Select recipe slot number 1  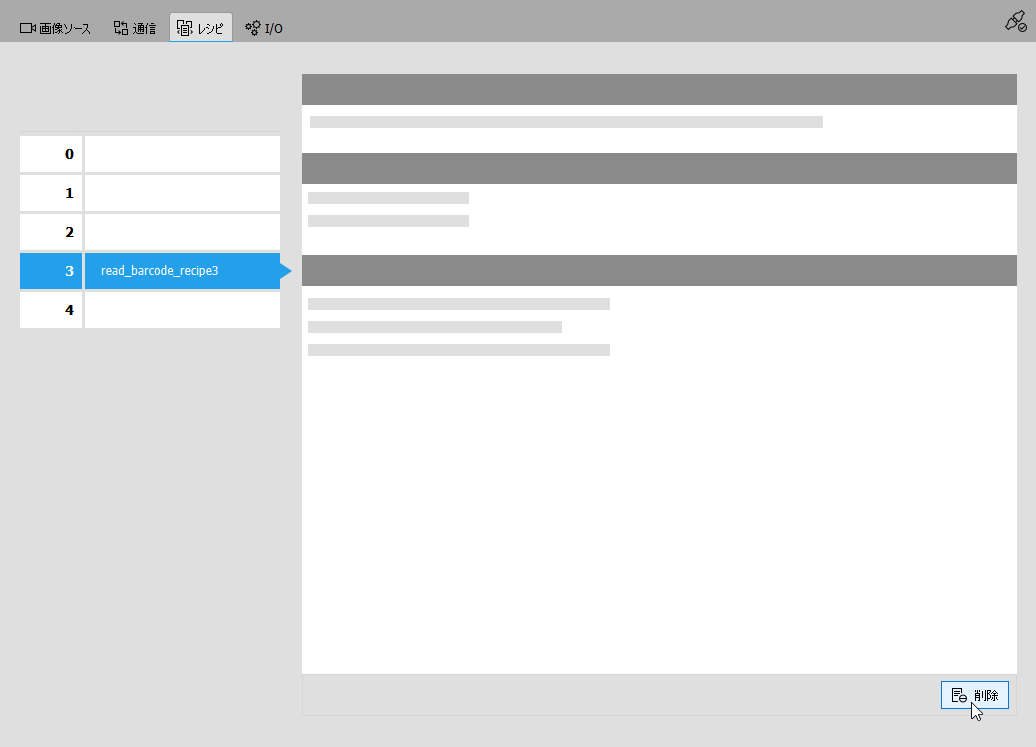tap(51, 193)
